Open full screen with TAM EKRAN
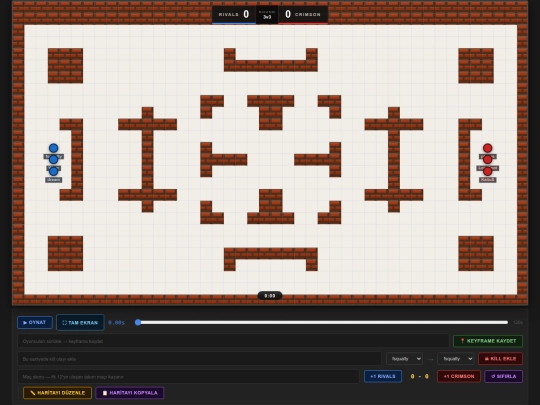 (x=80, y=323)
